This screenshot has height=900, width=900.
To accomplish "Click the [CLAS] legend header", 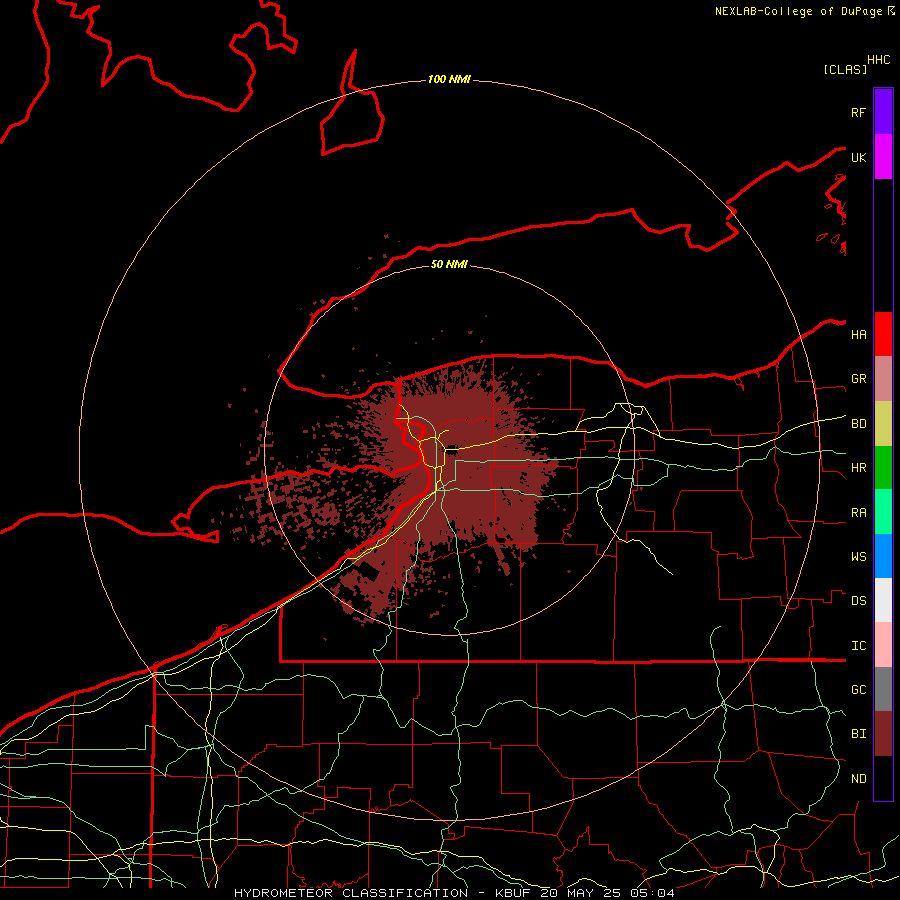I will click(845, 69).
